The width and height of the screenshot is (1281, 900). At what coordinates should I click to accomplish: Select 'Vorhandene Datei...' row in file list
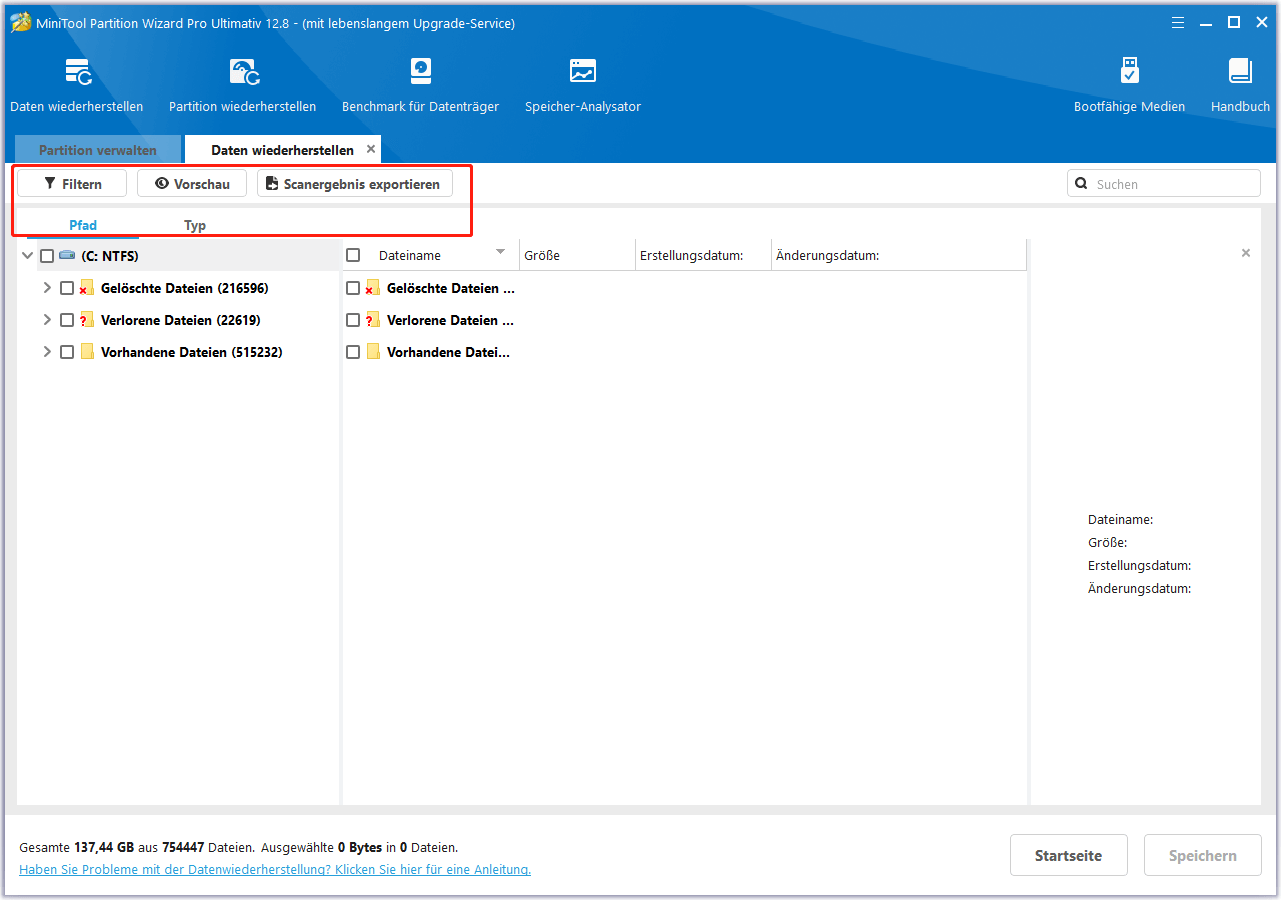(449, 352)
